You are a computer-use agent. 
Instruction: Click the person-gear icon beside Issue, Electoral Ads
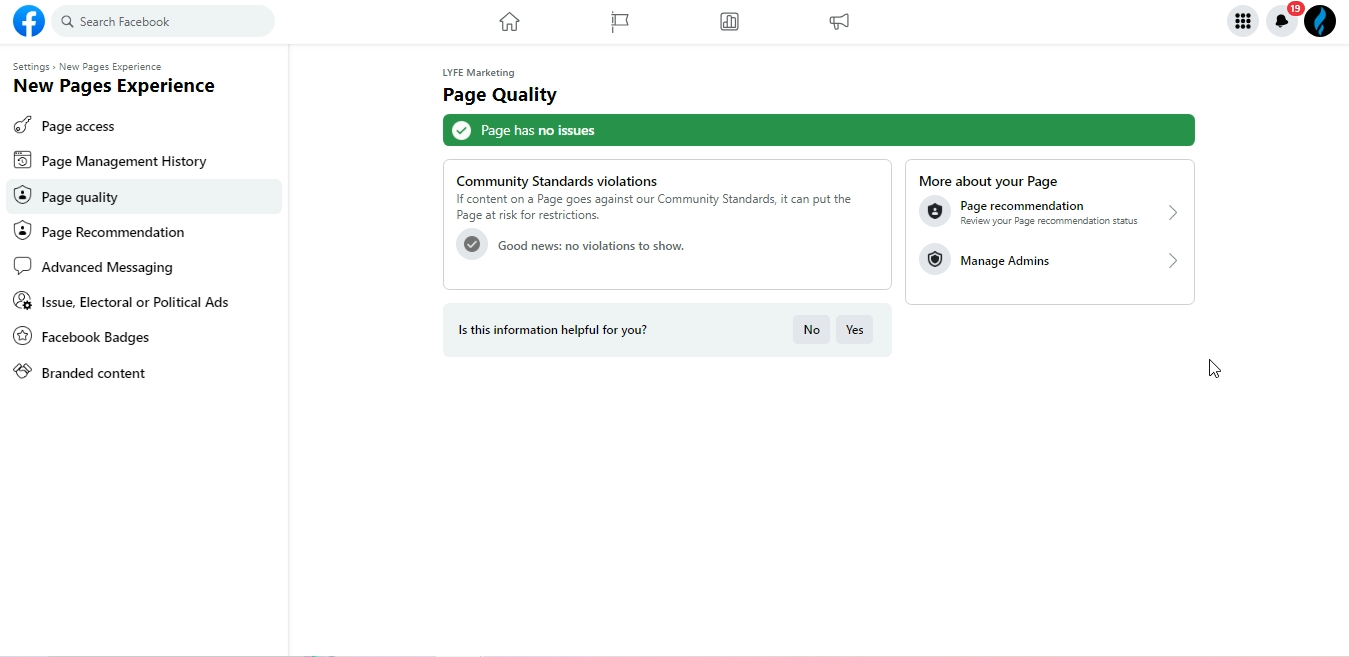click(x=23, y=301)
